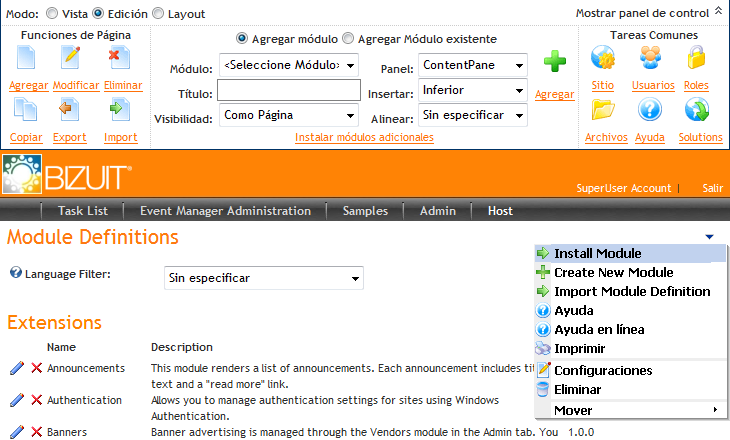Click the Agregar page icon

(x=27, y=59)
